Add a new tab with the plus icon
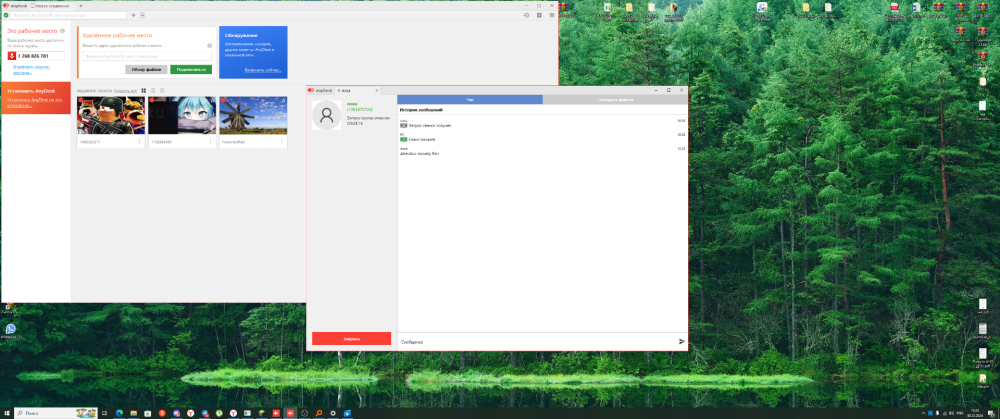 pyautogui.click(x=80, y=5)
